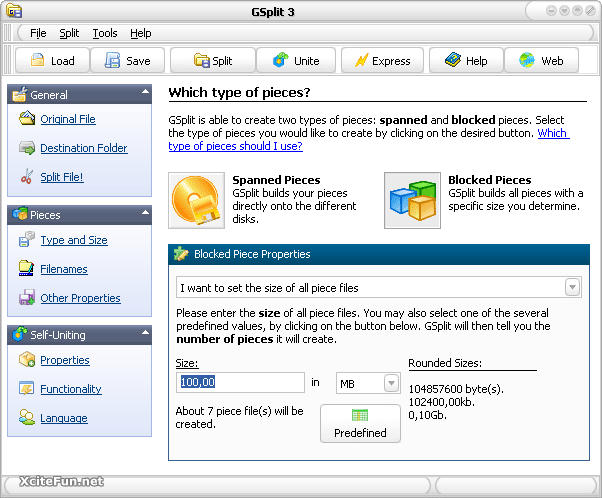Click the Functionality icon
This screenshot has width=602, height=498.
click(x=27, y=389)
